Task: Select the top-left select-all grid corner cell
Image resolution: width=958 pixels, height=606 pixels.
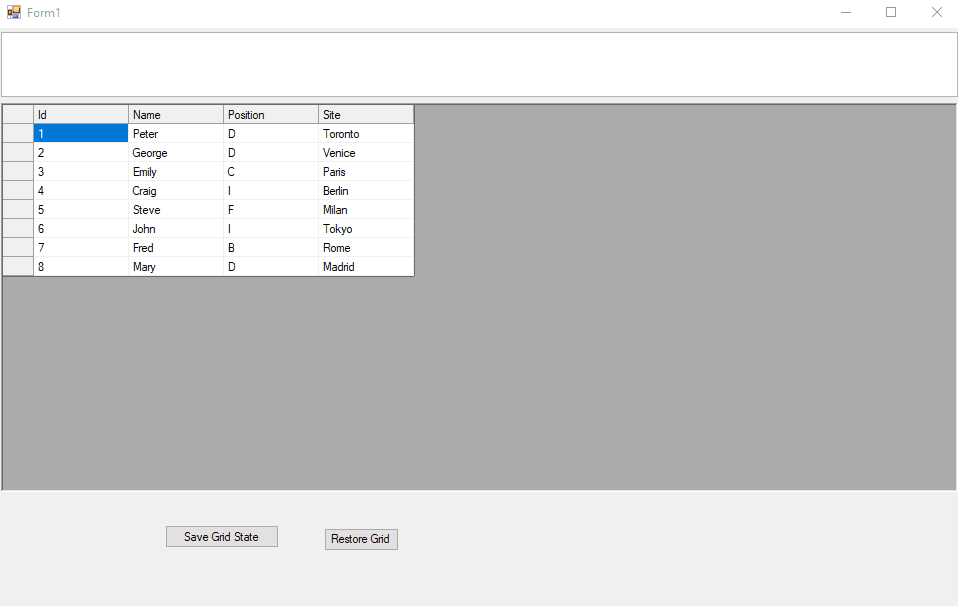Action: point(18,114)
